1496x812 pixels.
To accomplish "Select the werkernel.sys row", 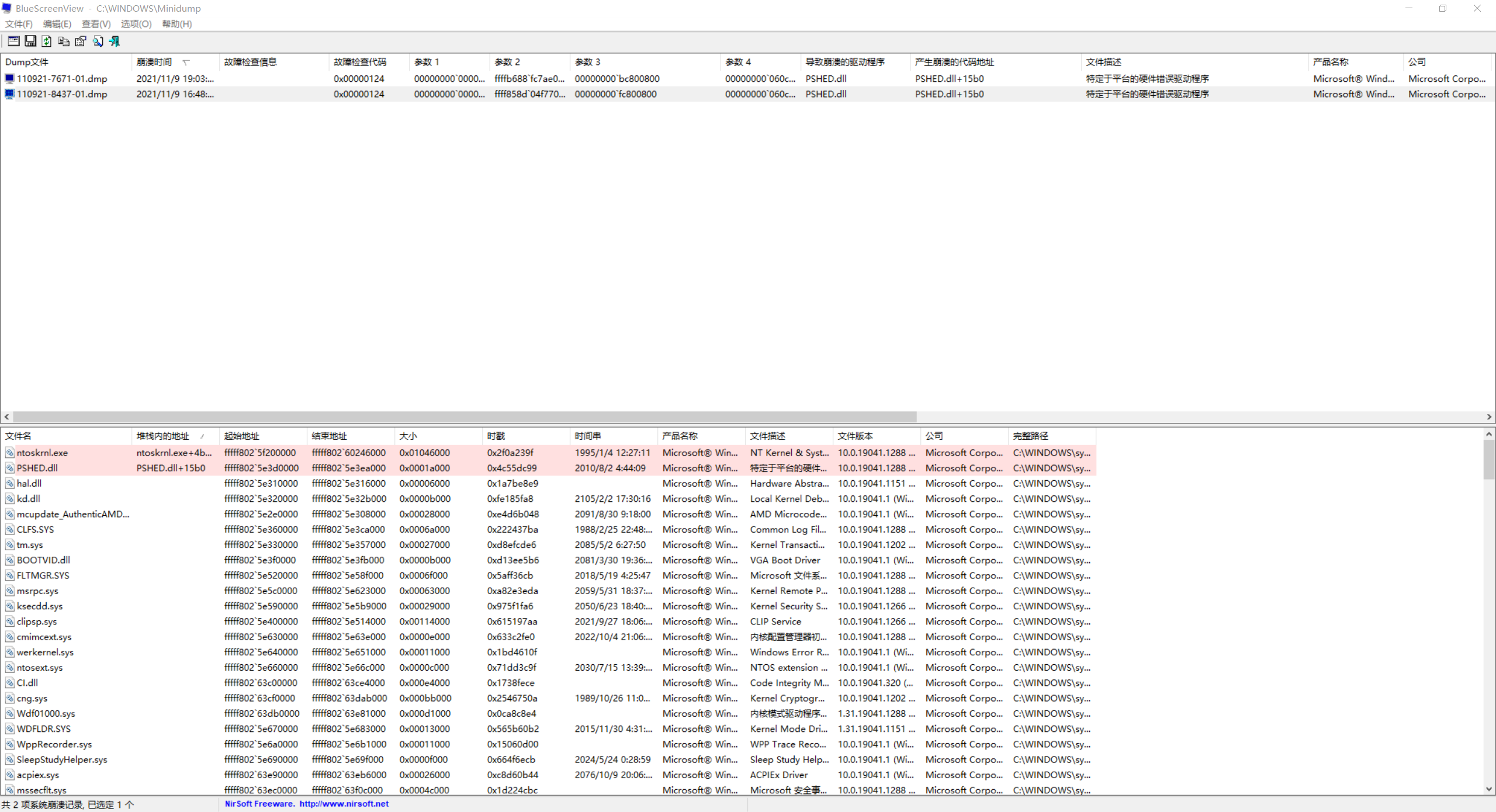I will (548, 652).
